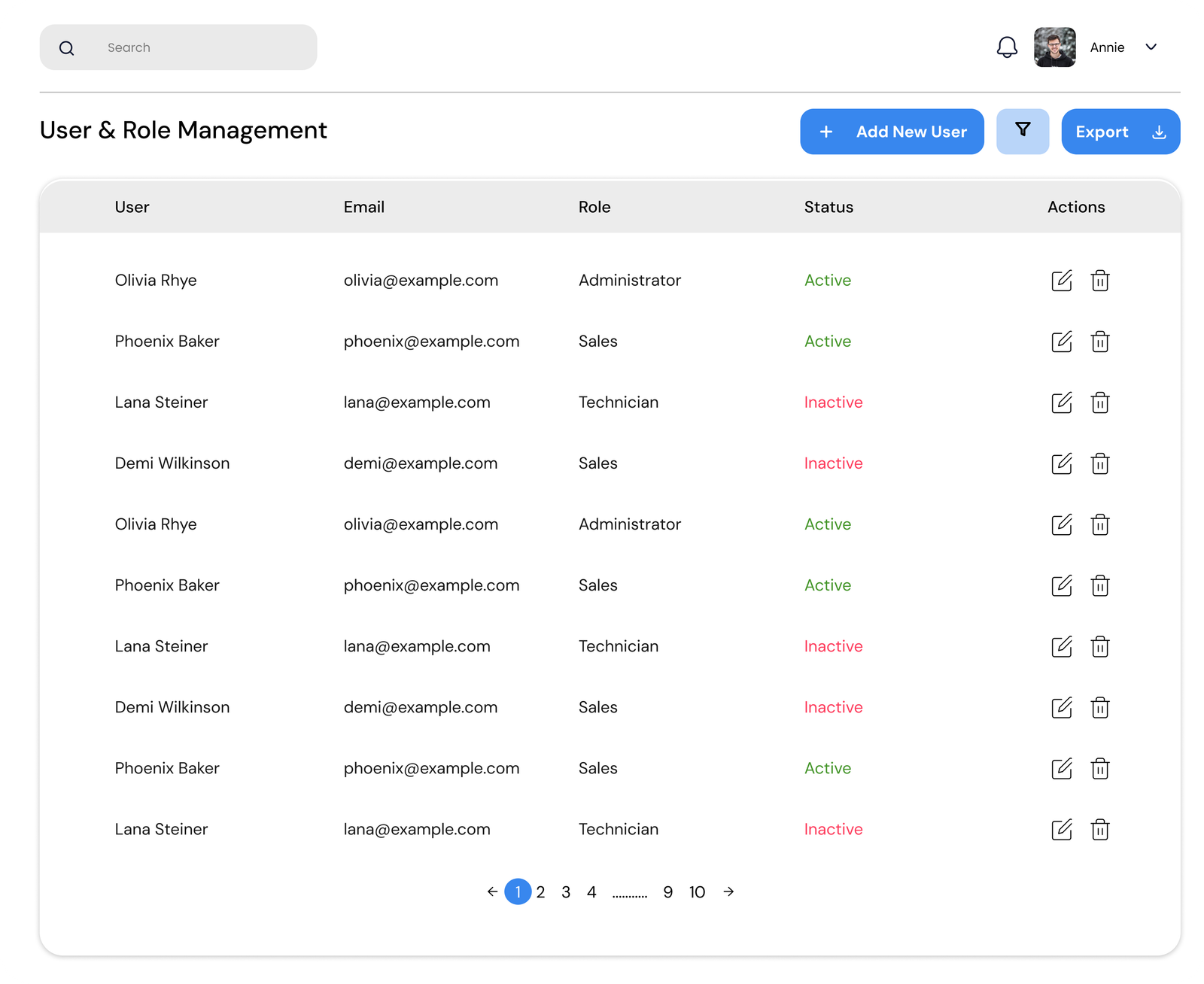The height and width of the screenshot is (984, 1204).
Task: Click the User & Role Management title
Action: pos(184,130)
